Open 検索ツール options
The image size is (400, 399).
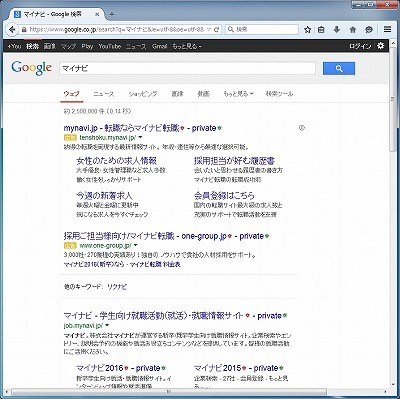[x=279, y=94]
